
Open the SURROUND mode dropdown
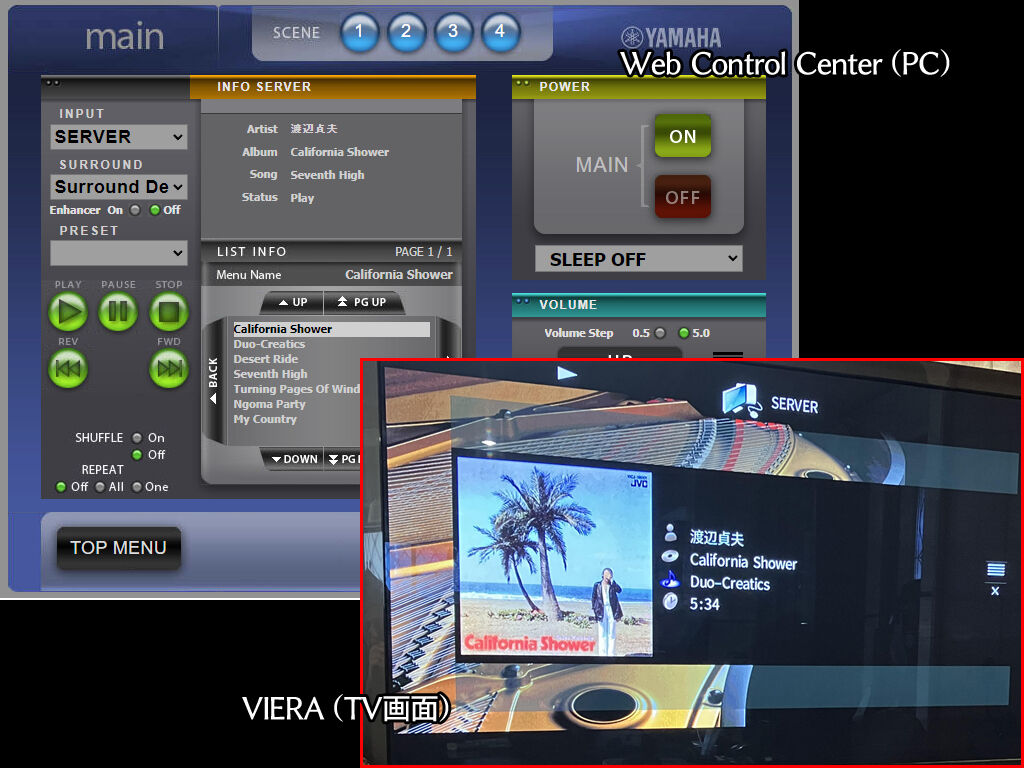(x=119, y=187)
